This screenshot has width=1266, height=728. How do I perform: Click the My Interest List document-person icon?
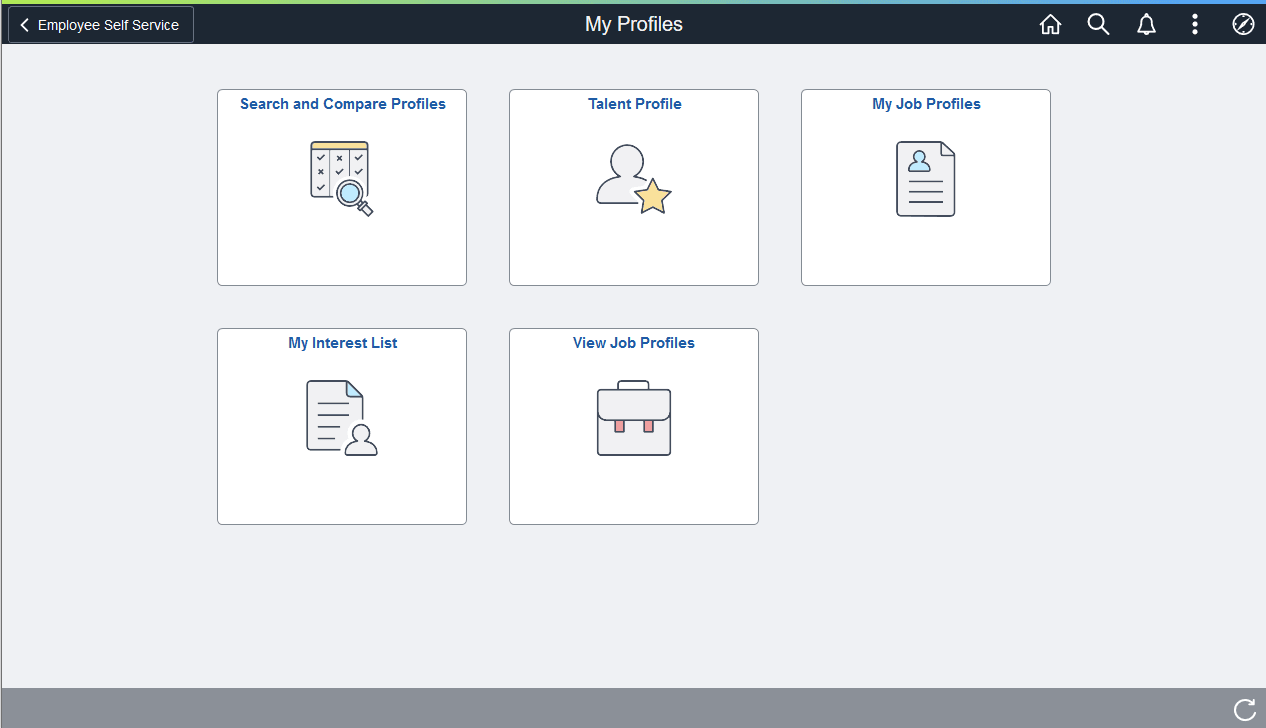341,417
